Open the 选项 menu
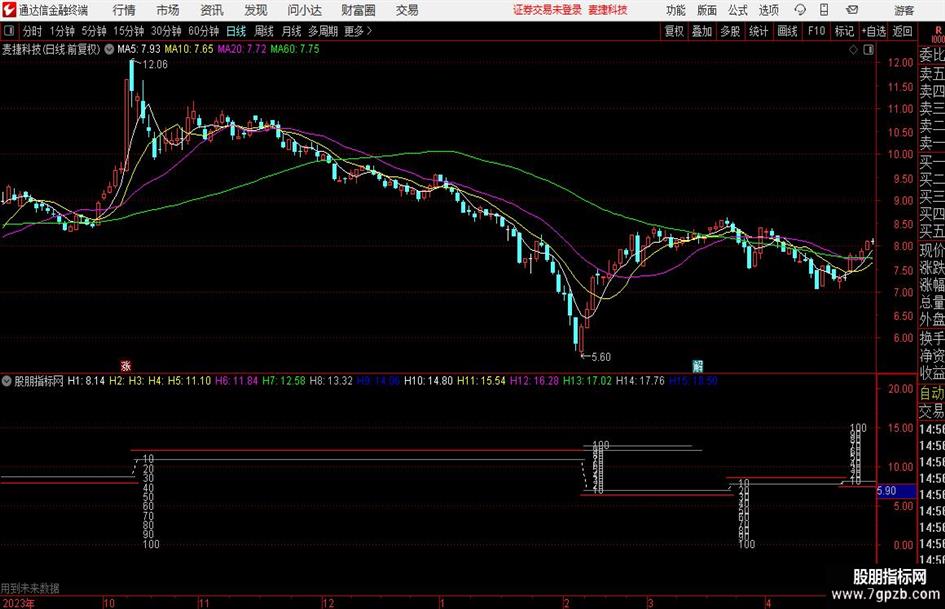The image size is (945, 609). click(768, 10)
